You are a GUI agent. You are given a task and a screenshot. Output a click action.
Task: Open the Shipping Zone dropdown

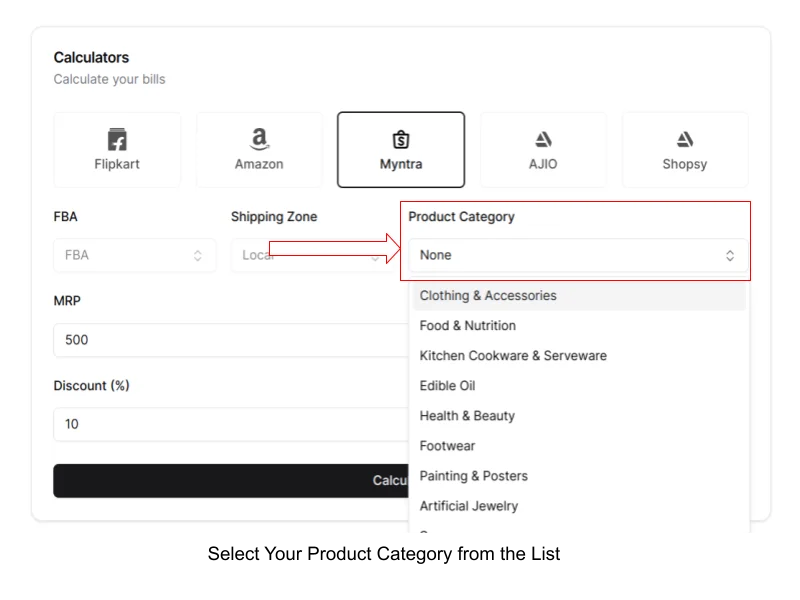click(x=312, y=255)
